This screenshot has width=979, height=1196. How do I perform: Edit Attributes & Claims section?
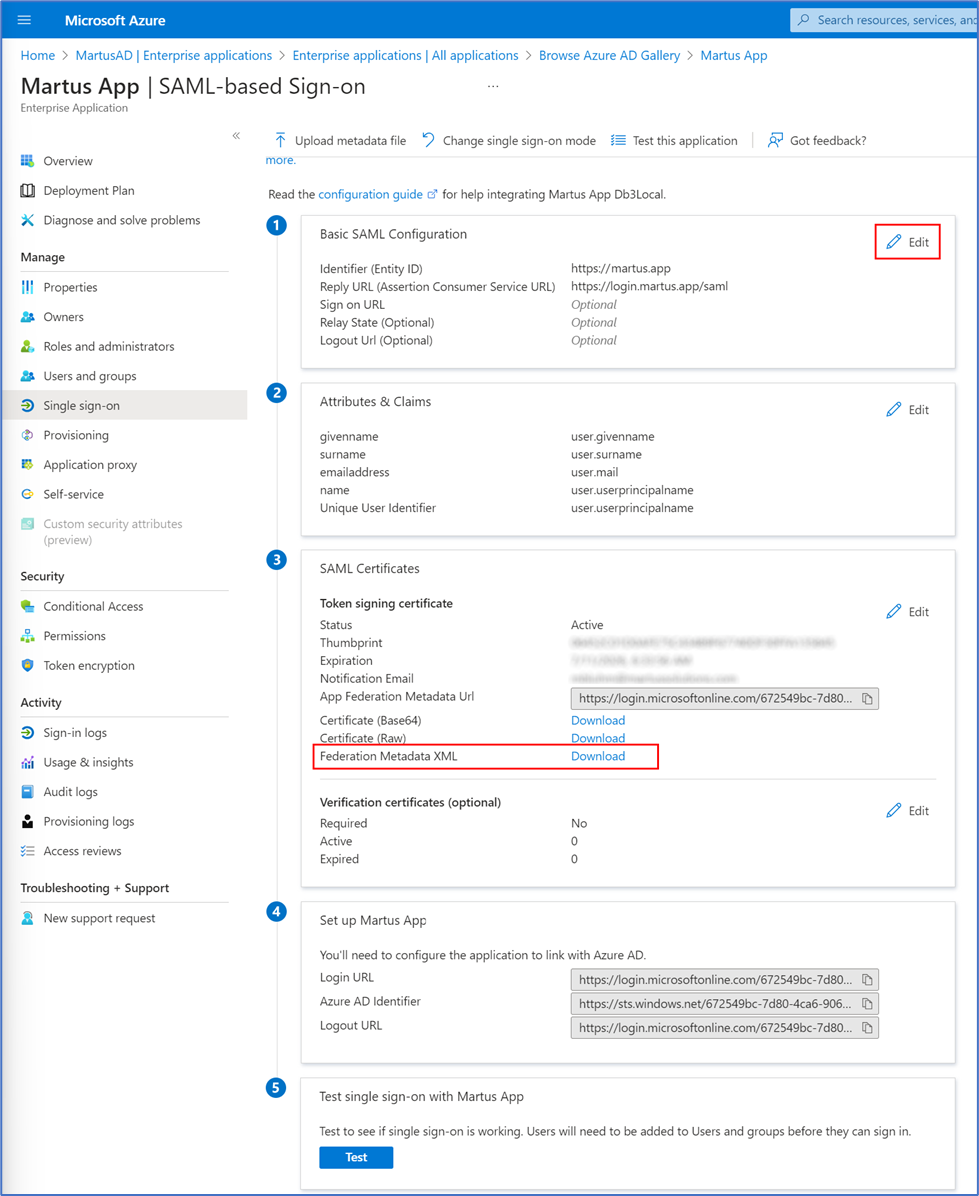(x=907, y=410)
